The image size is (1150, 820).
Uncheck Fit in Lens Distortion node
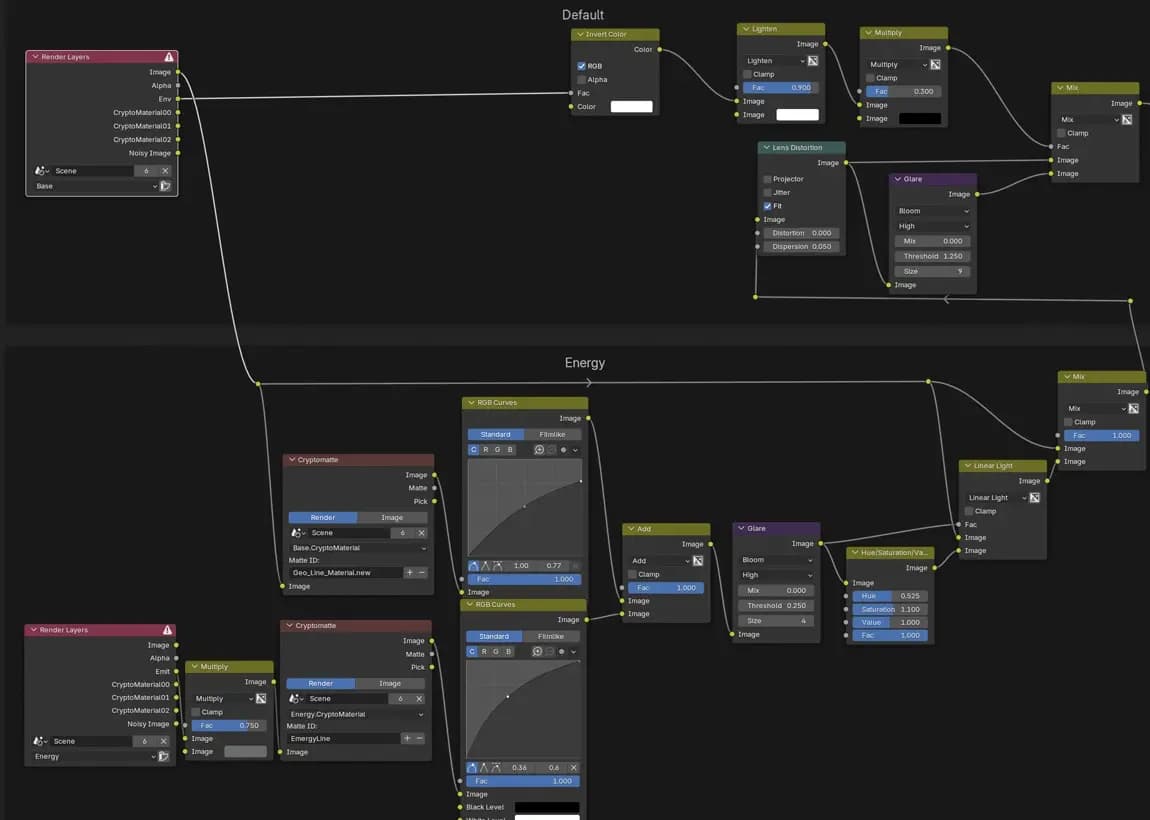pos(767,206)
